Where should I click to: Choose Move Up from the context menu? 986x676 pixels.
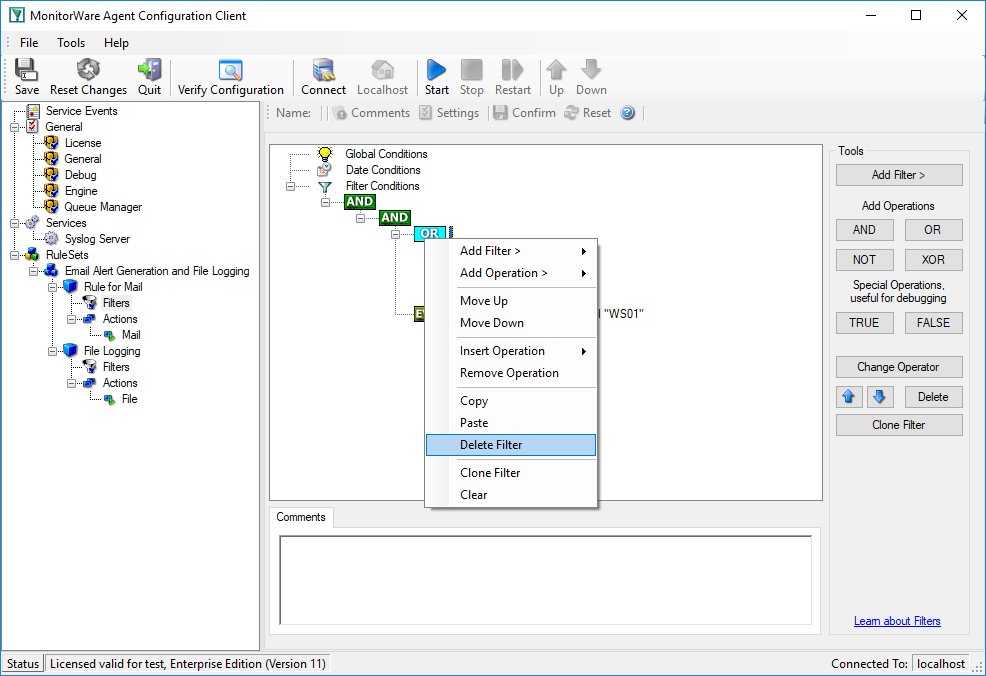[511, 301]
